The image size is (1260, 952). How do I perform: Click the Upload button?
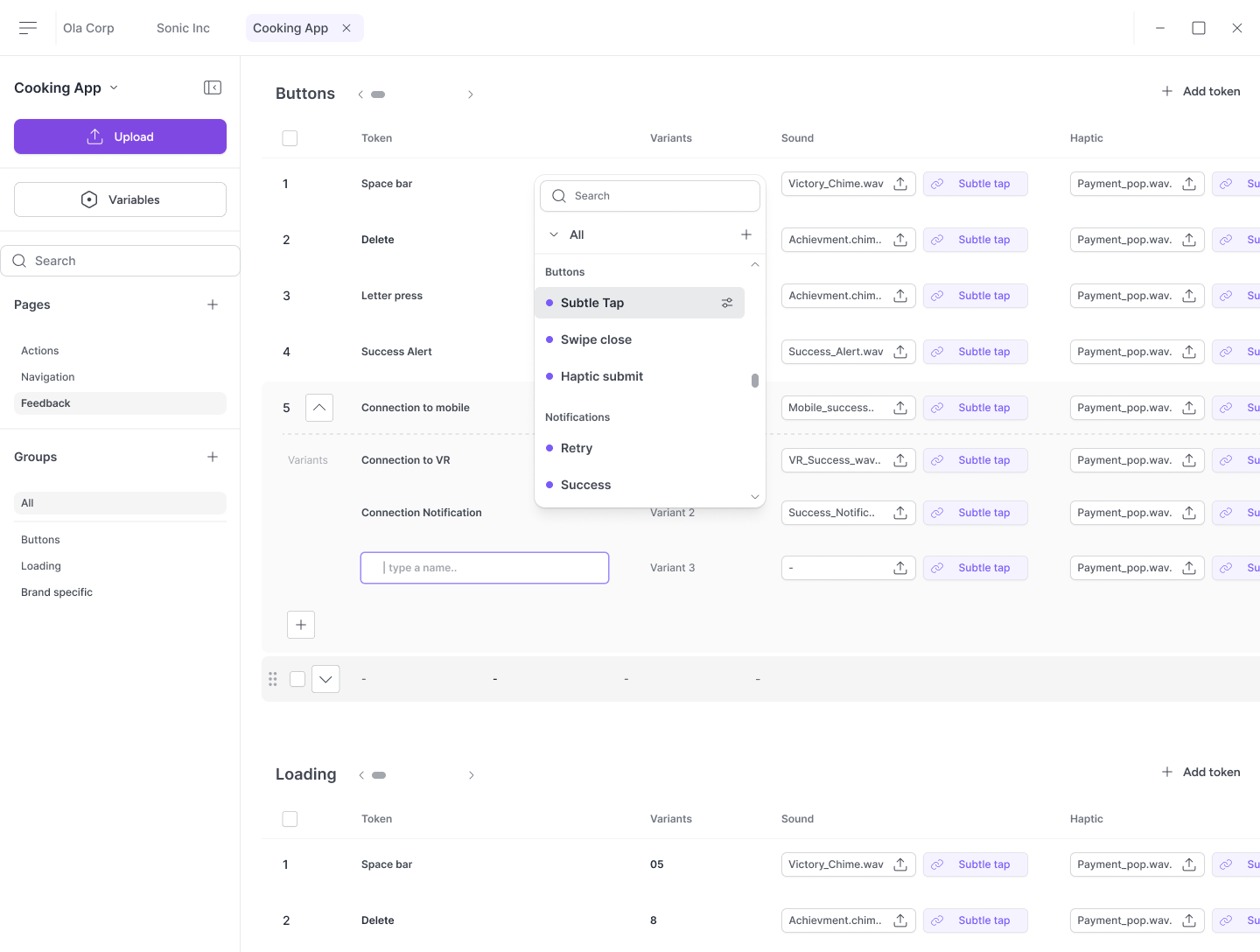click(120, 136)
